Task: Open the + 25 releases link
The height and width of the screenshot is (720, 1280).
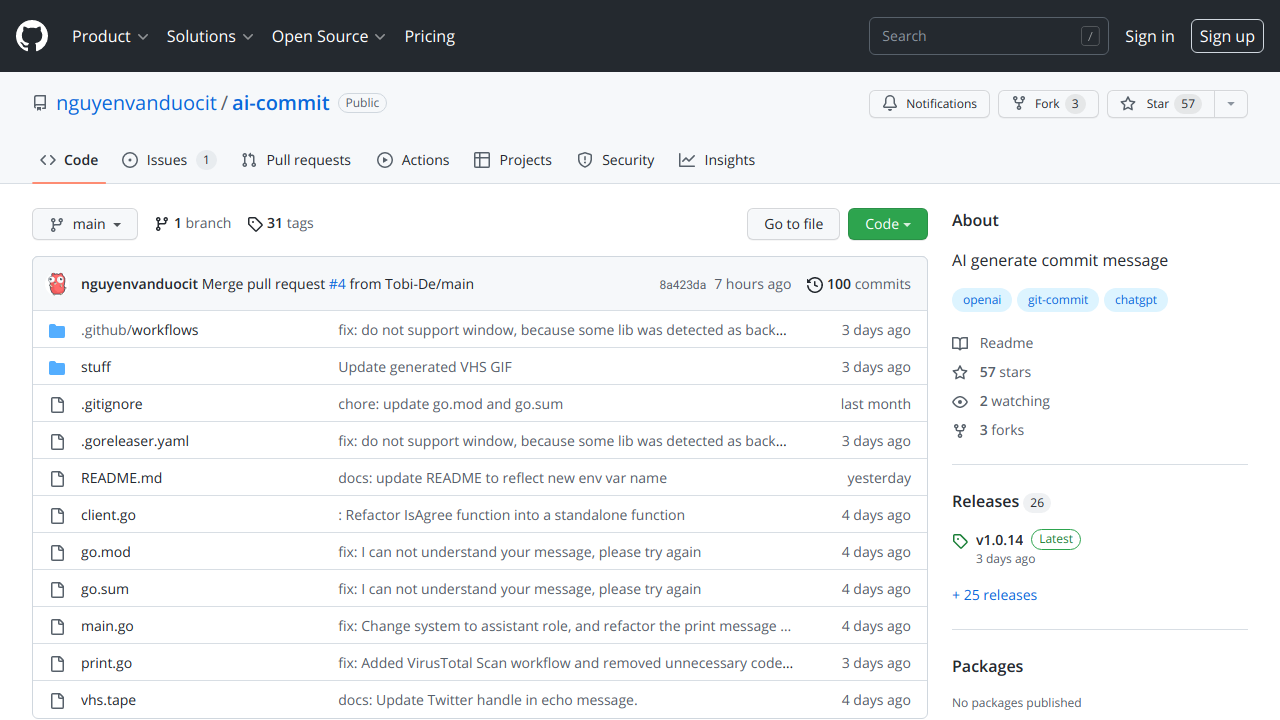Action: (x=994, y=595)
